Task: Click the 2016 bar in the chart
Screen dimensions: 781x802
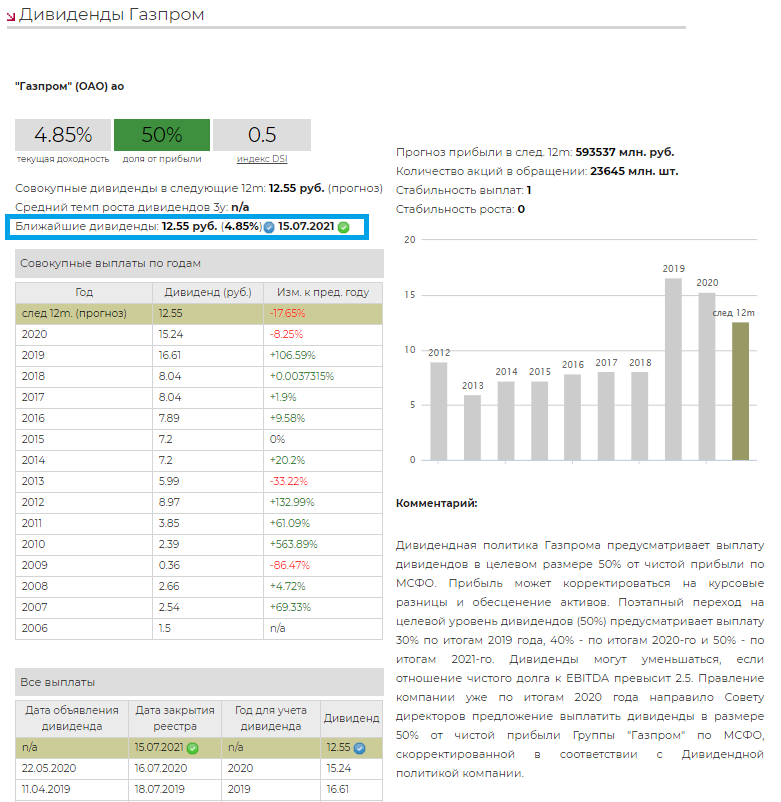Action: (572, 417)
